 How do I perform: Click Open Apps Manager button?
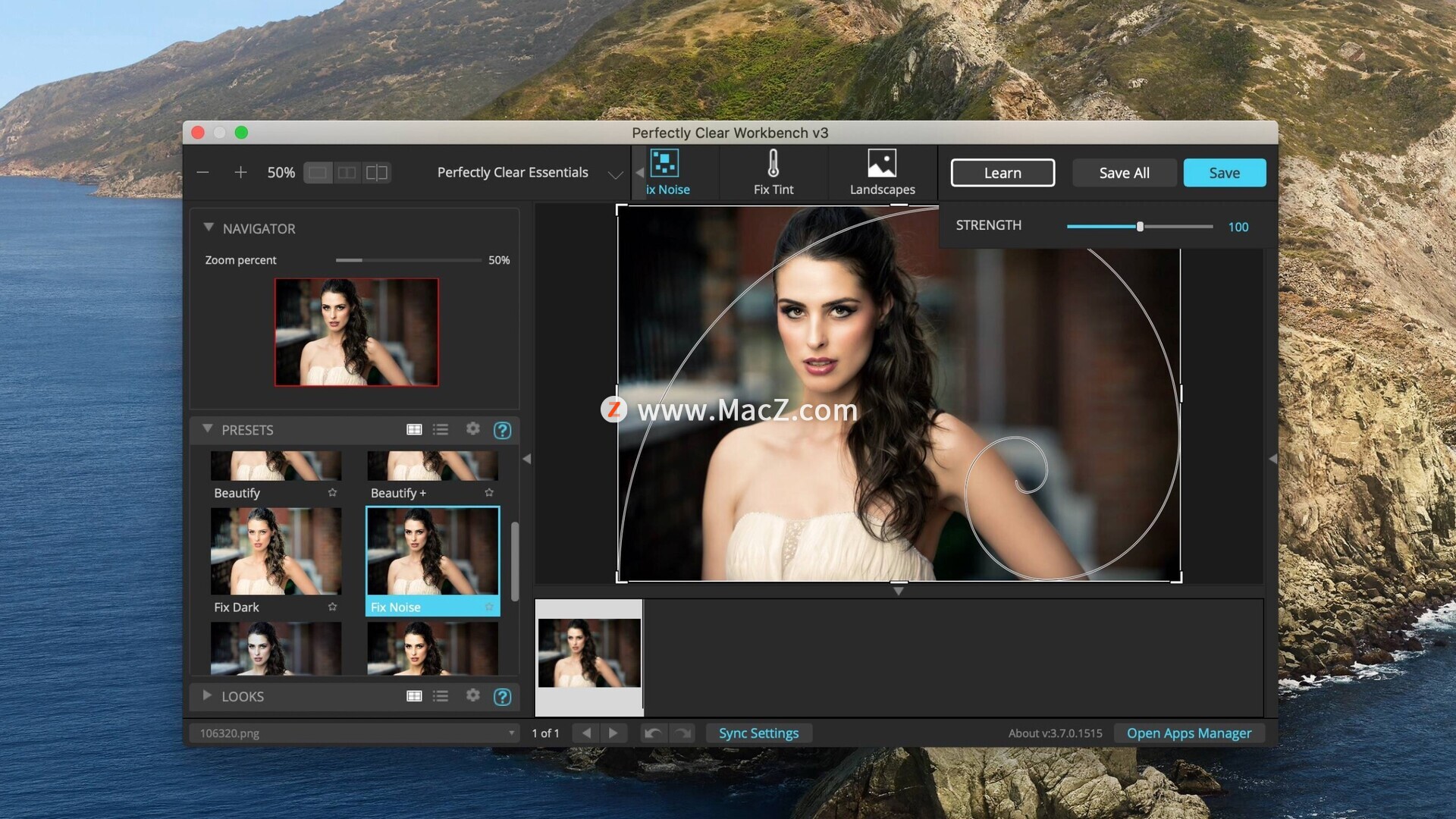[1188, 733]
